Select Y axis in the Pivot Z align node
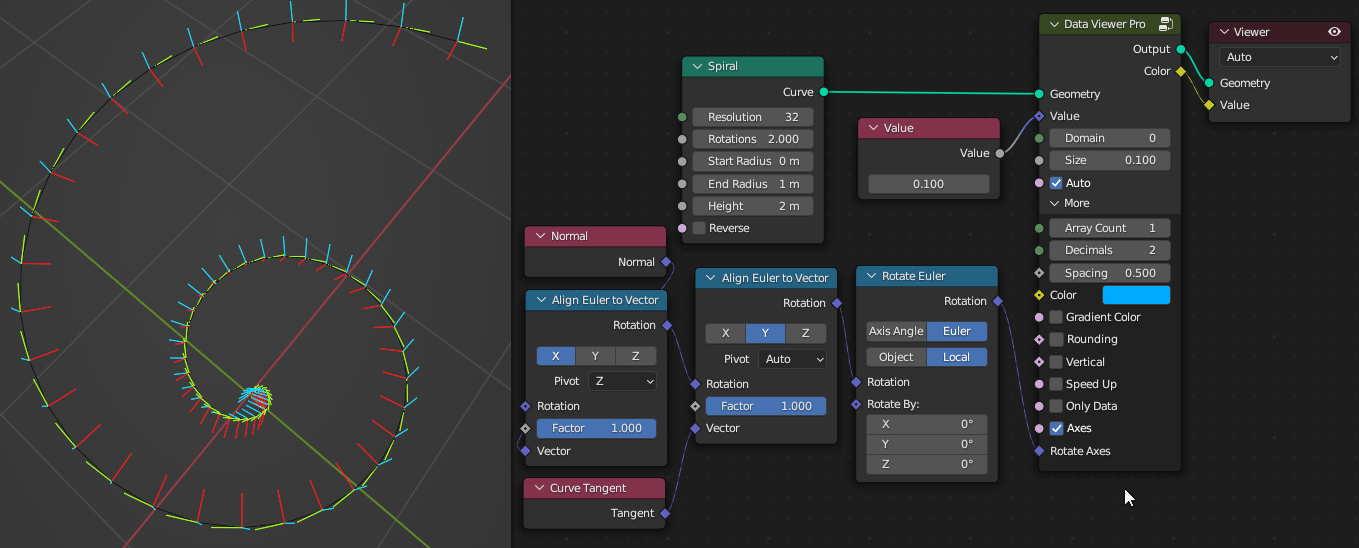Viewport: 1359px width, 548px height. pyautogui.click(x=596, y=356)
